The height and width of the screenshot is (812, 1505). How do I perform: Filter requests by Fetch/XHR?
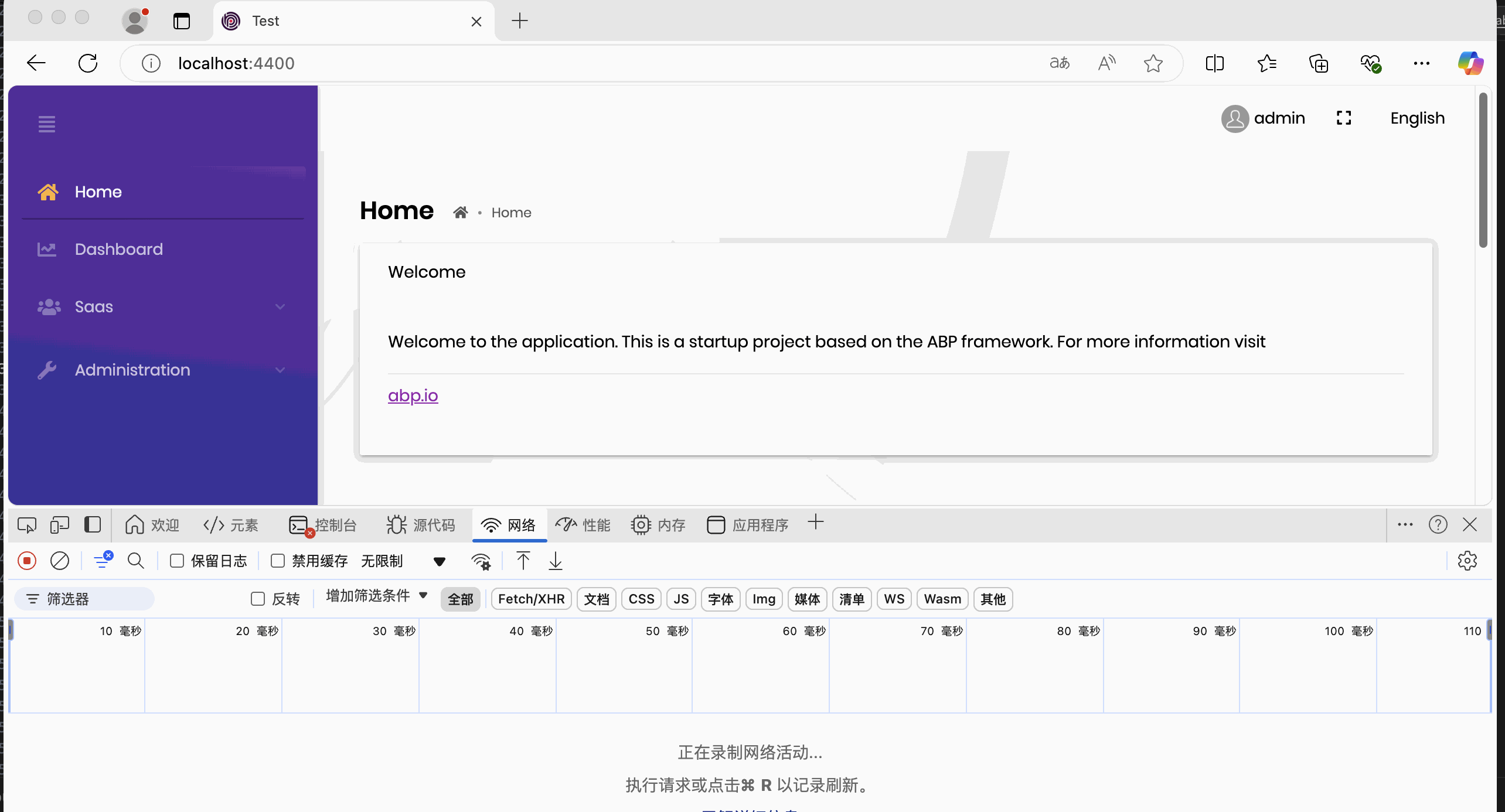(531, 599)
